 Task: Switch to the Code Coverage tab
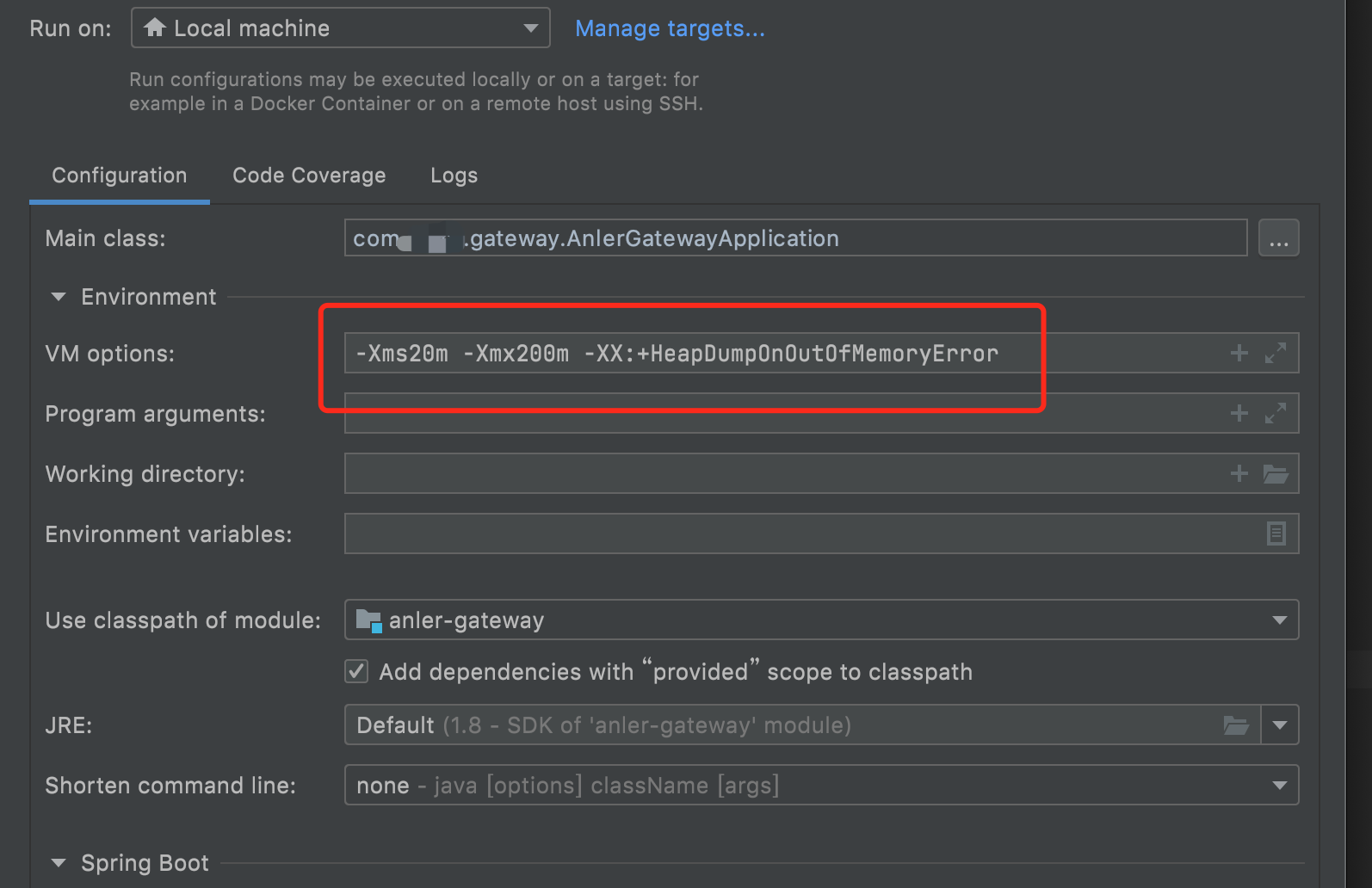[309, 176]
